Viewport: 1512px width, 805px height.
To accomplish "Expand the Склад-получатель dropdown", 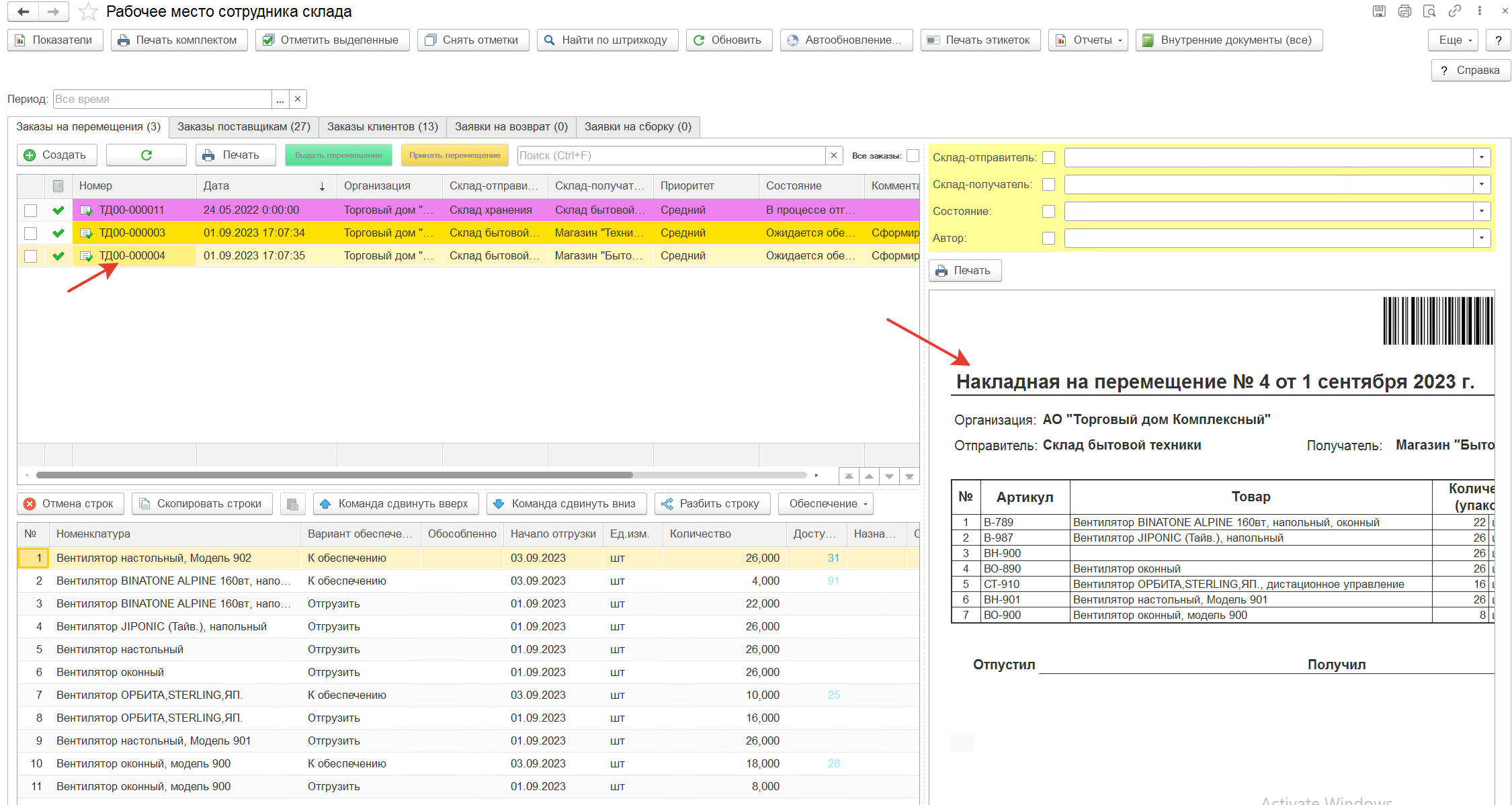I will coord(1482,185).
